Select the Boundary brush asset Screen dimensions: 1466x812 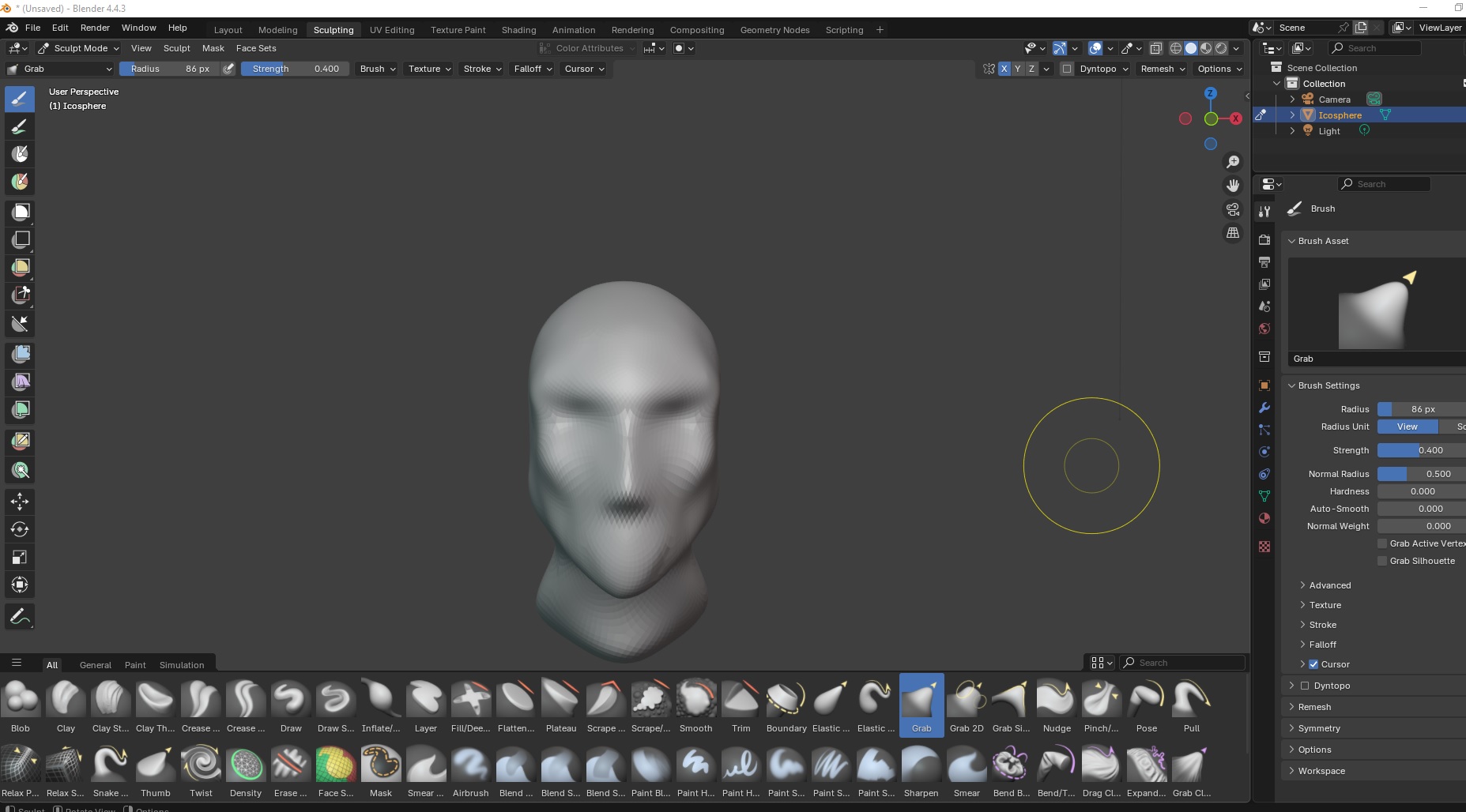pyautogui.click(x=786, y=705)
